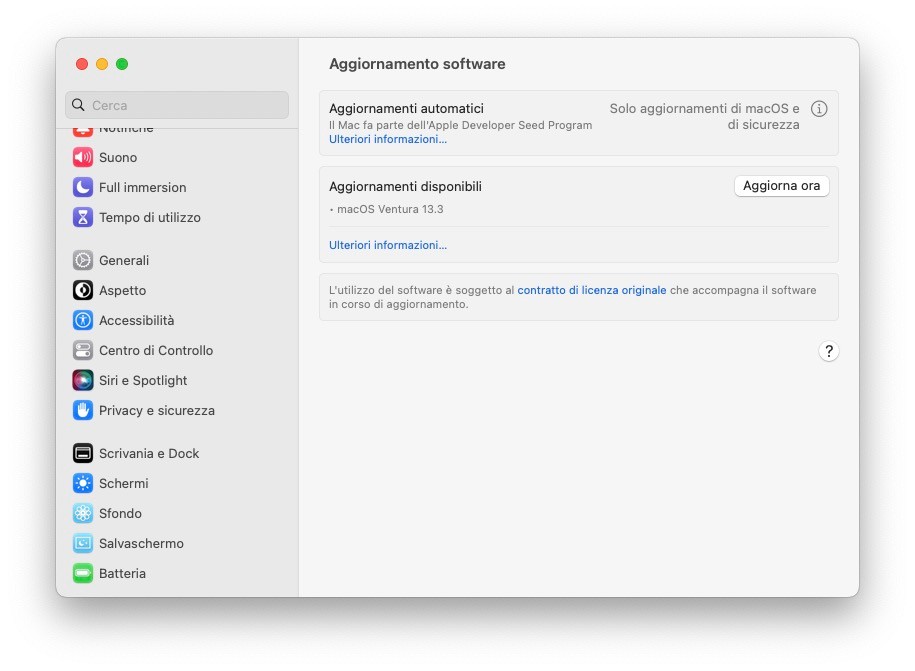The width and height of the screenshot is (915, 671).
Task: Select the Batteria label
Action: [x=123, y=574]
